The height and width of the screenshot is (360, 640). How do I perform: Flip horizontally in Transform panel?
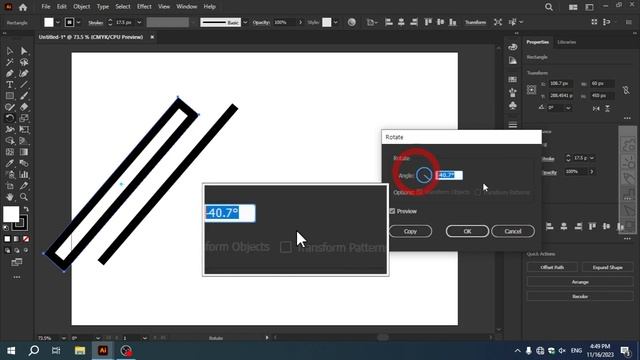596,108
